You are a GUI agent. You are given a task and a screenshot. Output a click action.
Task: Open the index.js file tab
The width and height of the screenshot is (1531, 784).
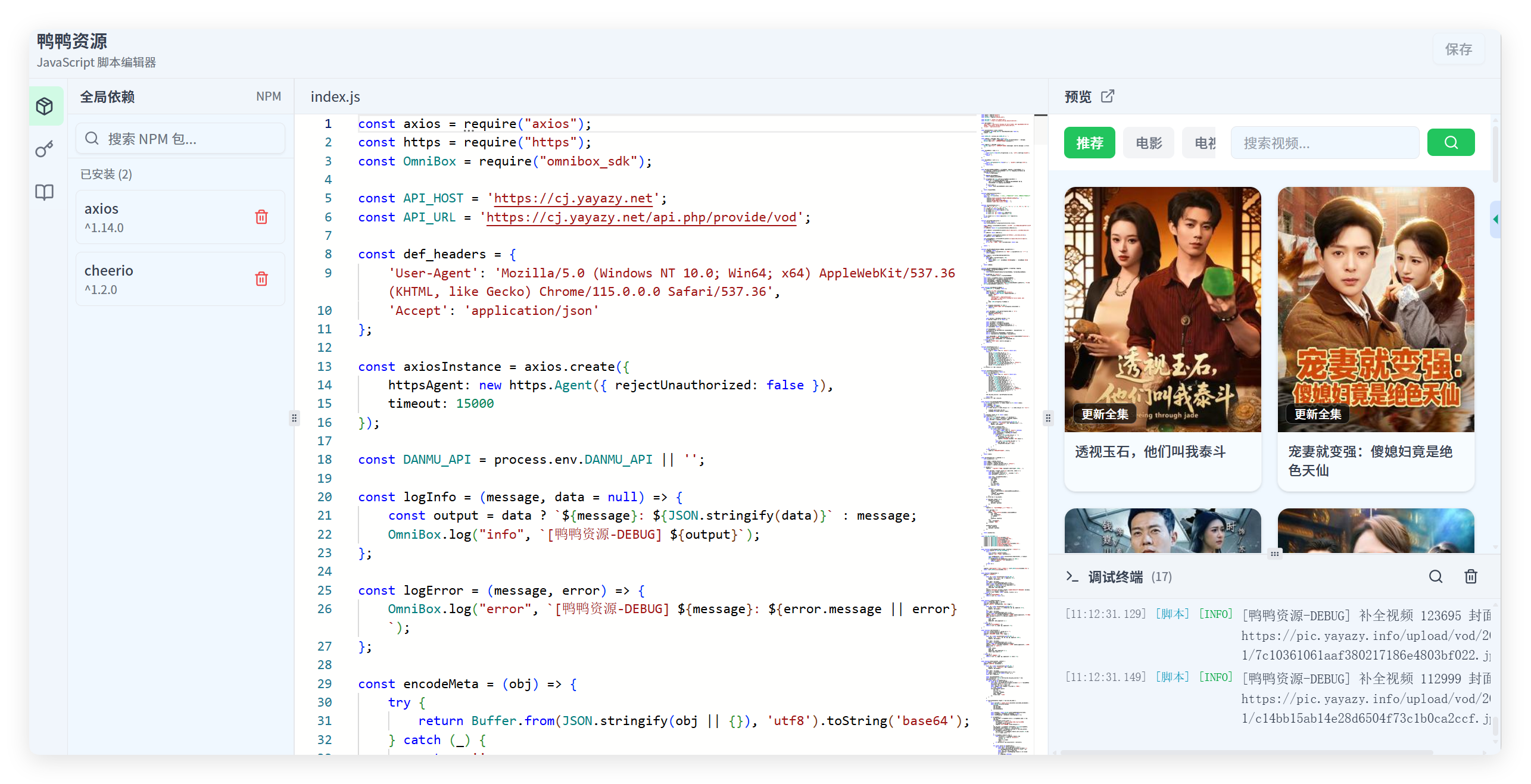(x=335, y=96)
